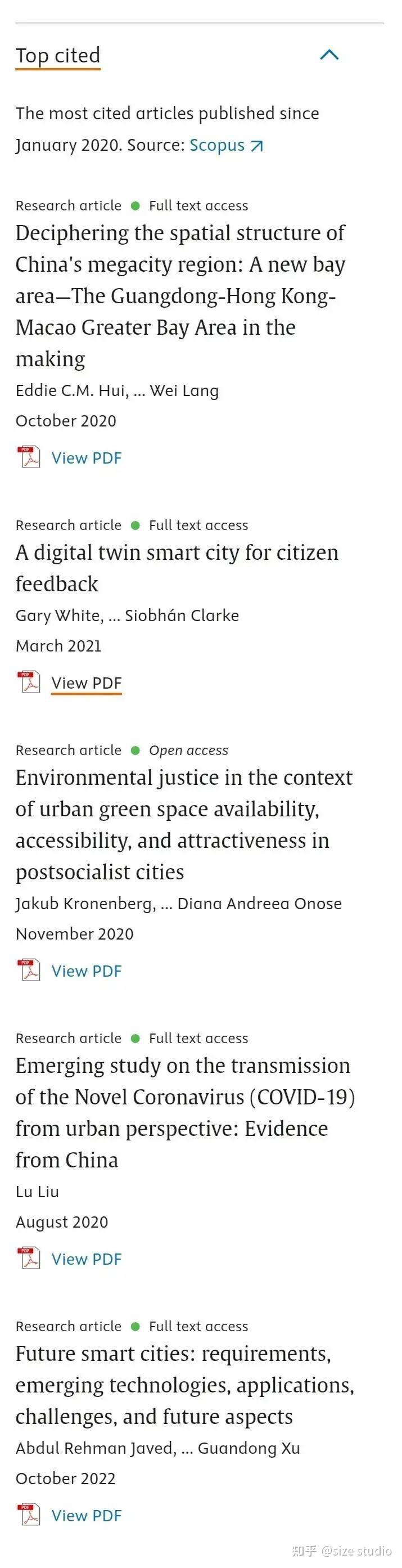Open the Scopus source link
The height and width of the screenshot is (1568, 402).
pyautogui.click(x=217, y=146)
